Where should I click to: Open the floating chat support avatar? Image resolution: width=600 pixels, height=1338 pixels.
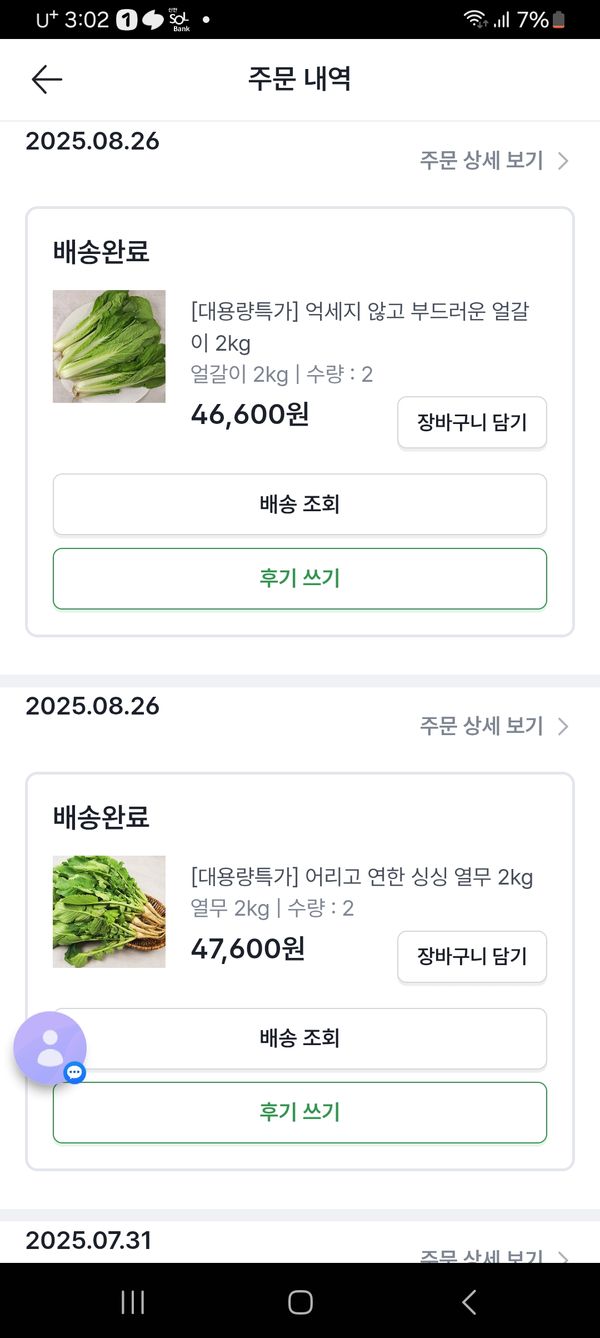click(50, 1048)
